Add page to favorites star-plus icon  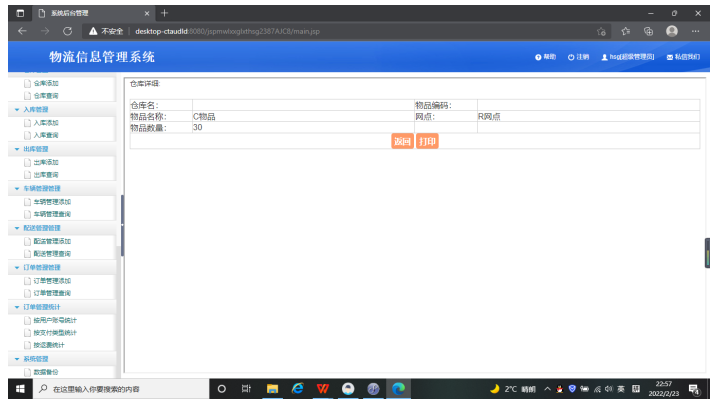click(601, 31)
